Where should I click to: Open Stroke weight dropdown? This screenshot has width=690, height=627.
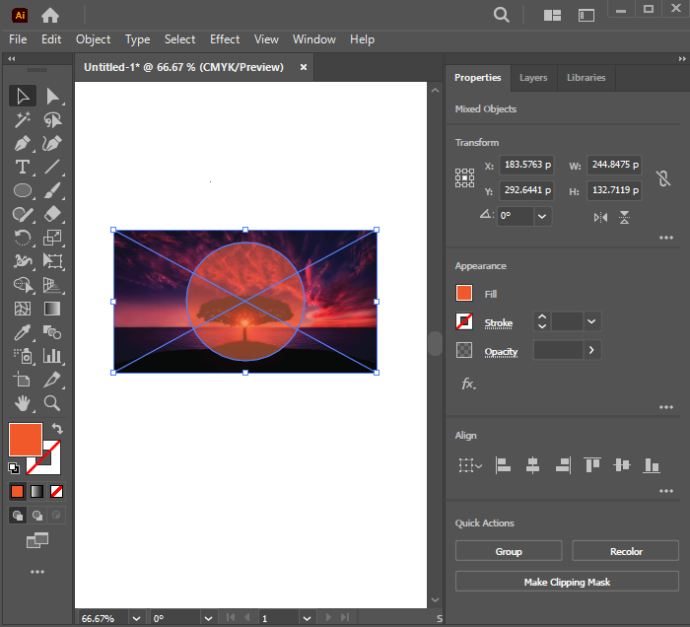point(591,322)
